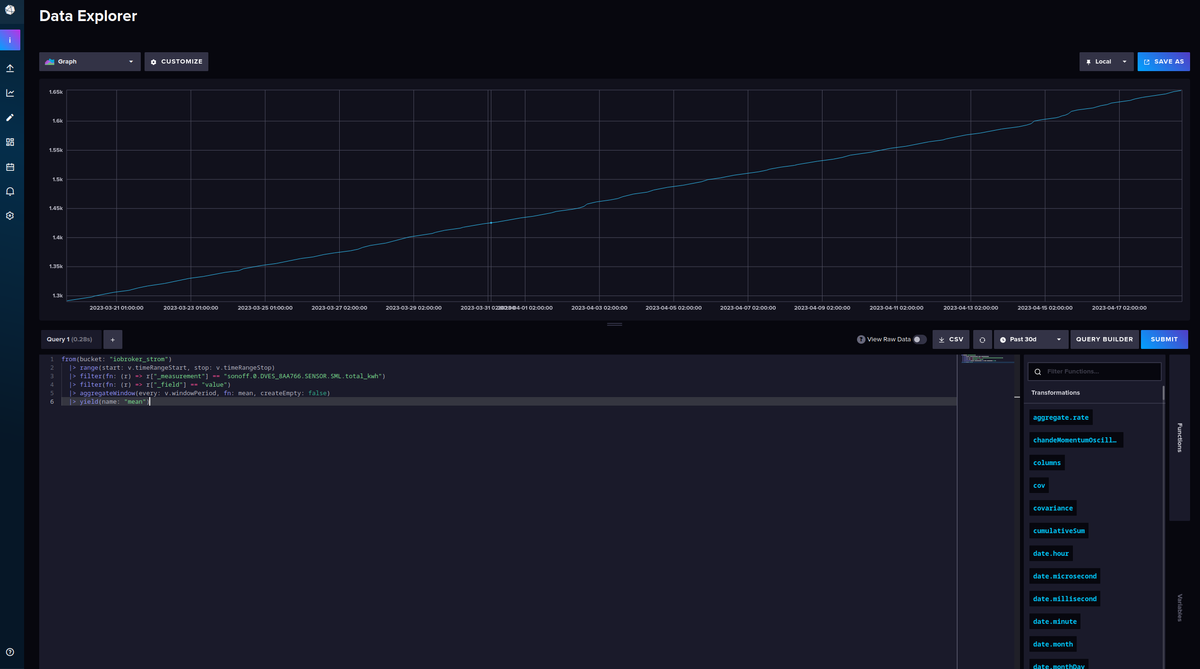Open Notebooks via the pencil icon
1200x669 pixels.
10,117
